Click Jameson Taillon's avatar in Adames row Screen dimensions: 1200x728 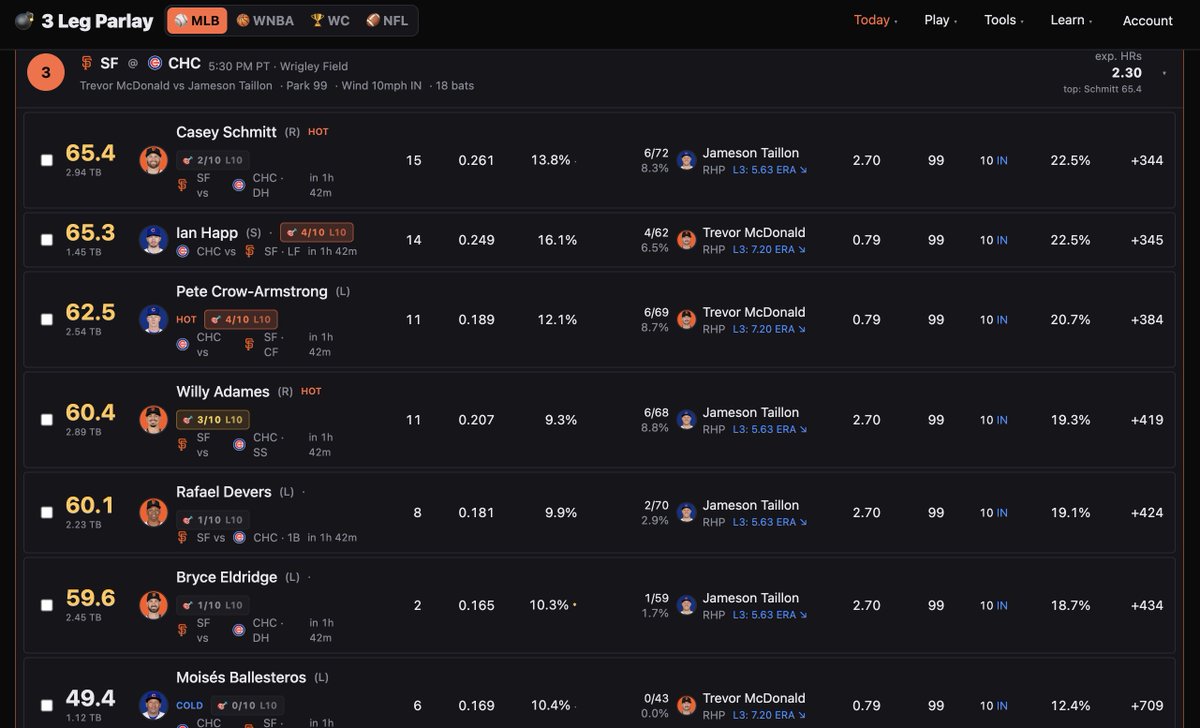[x=686, y=420]
